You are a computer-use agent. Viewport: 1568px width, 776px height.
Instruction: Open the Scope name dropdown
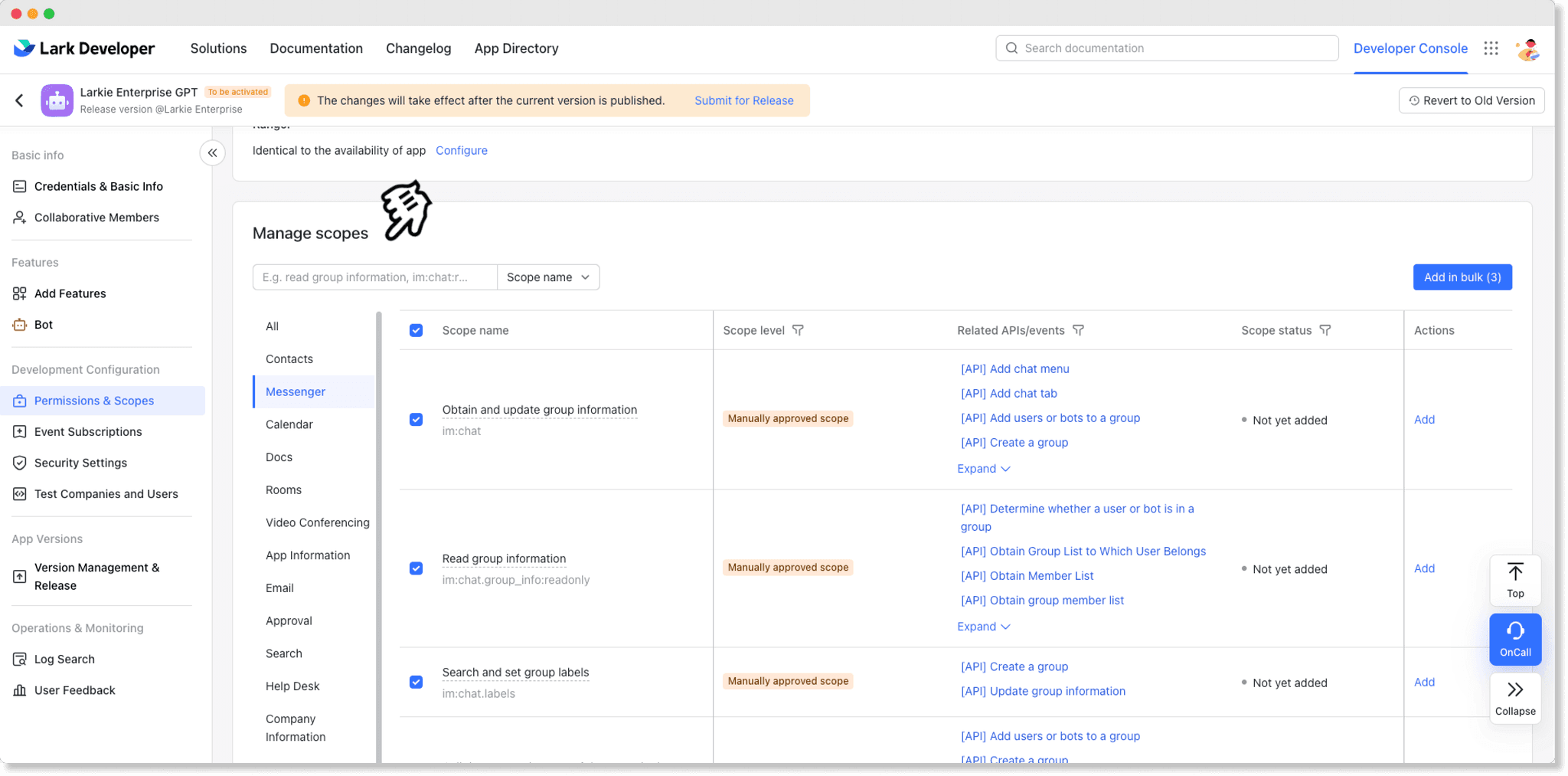click(x=548, y=277)
